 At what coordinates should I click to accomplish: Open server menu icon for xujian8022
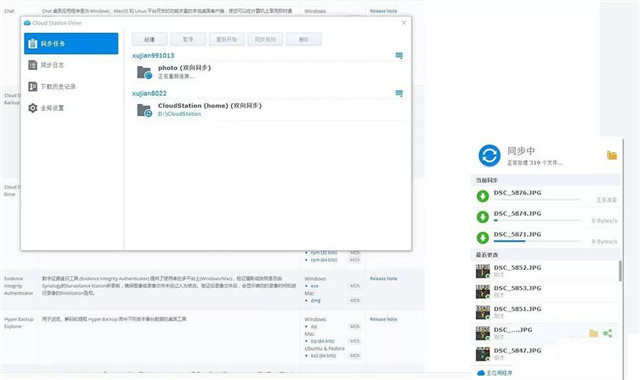click(399, 93)
